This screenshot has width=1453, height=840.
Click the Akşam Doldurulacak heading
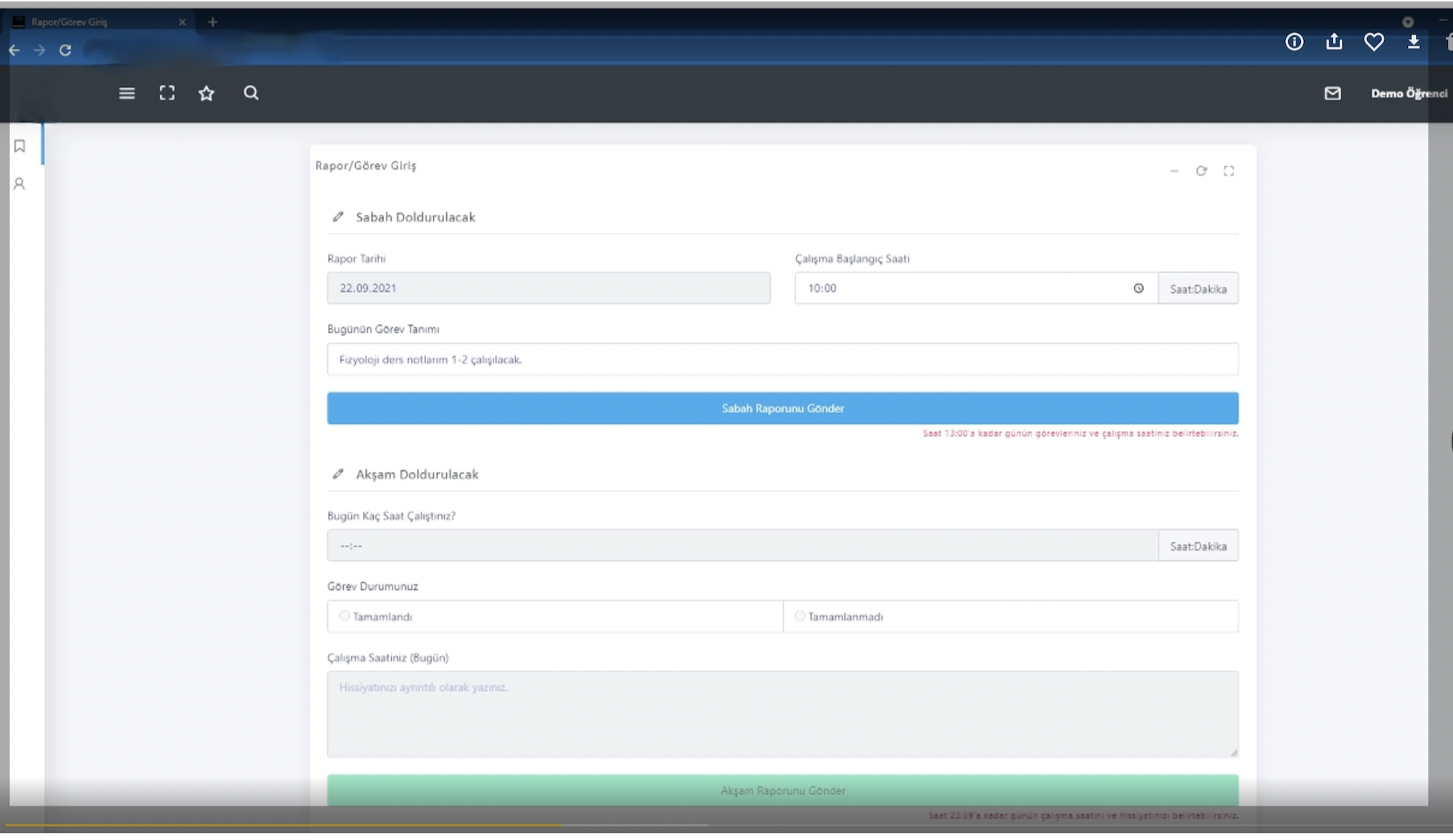pos(417,475)
